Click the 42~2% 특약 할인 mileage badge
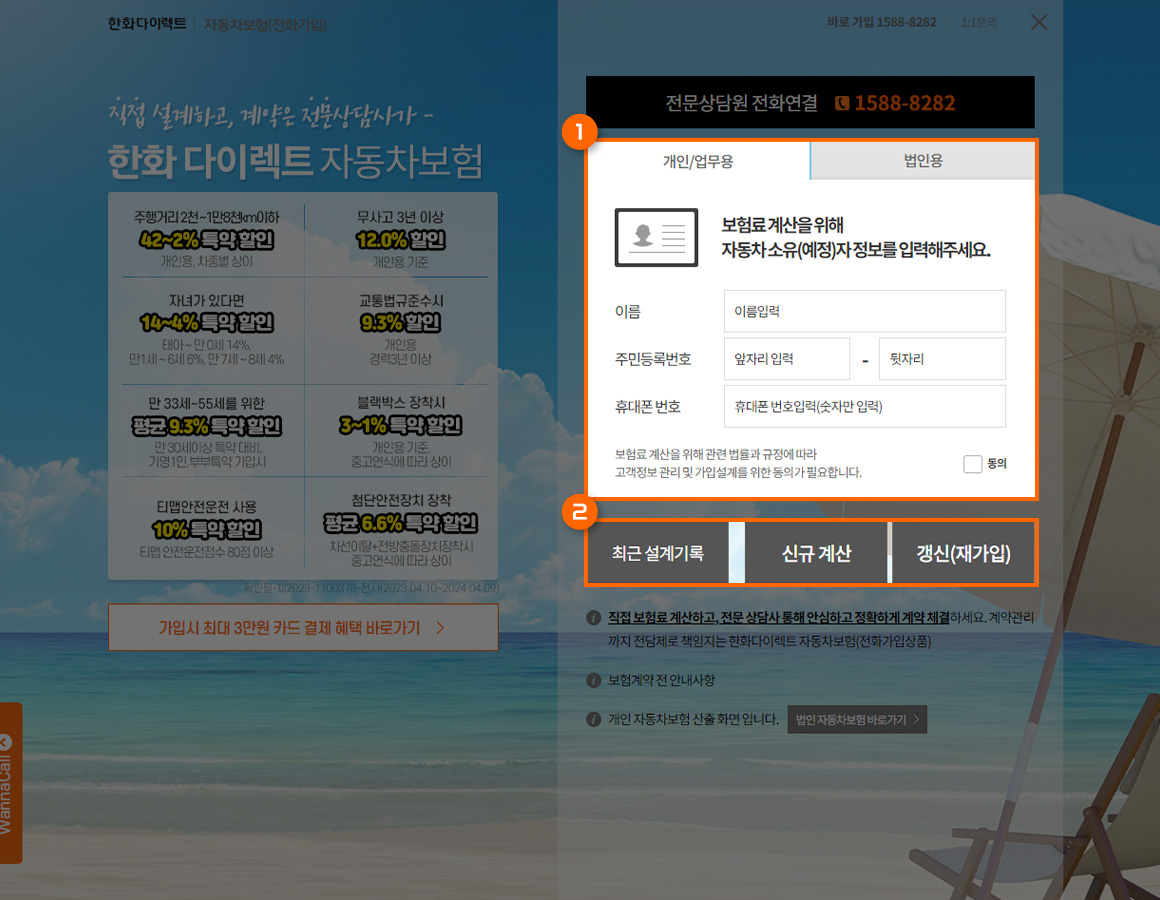Viewport: 1160px width, 900px height. 206,240
